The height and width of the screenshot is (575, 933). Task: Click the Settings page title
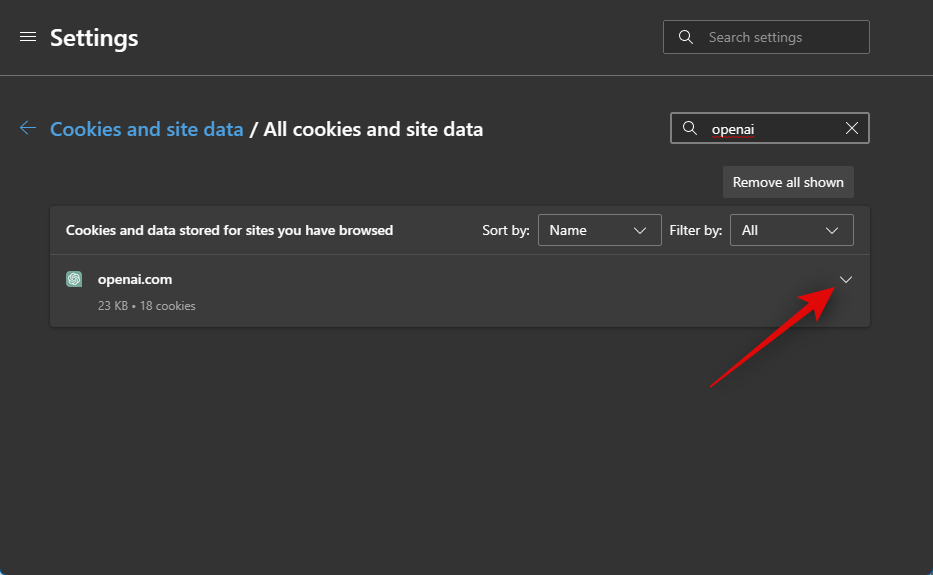point(94,38)
